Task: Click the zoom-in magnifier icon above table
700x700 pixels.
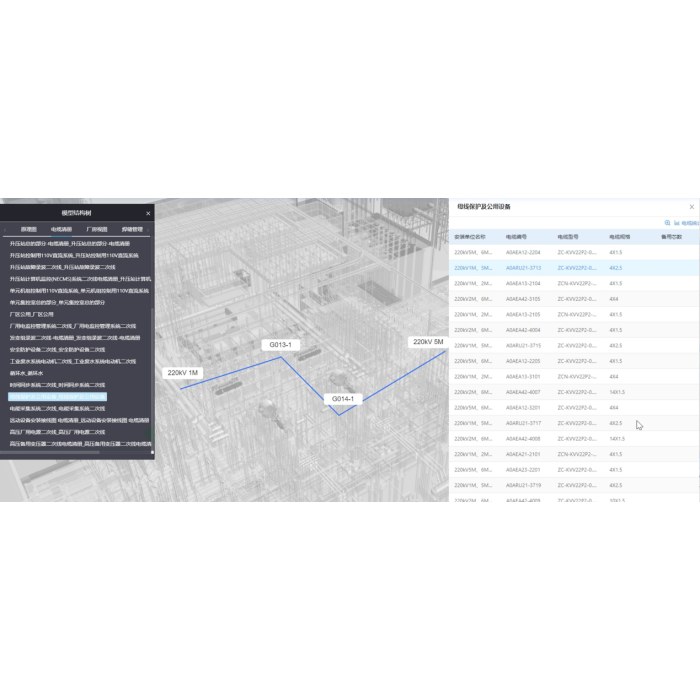Action: tap(667, 223)
